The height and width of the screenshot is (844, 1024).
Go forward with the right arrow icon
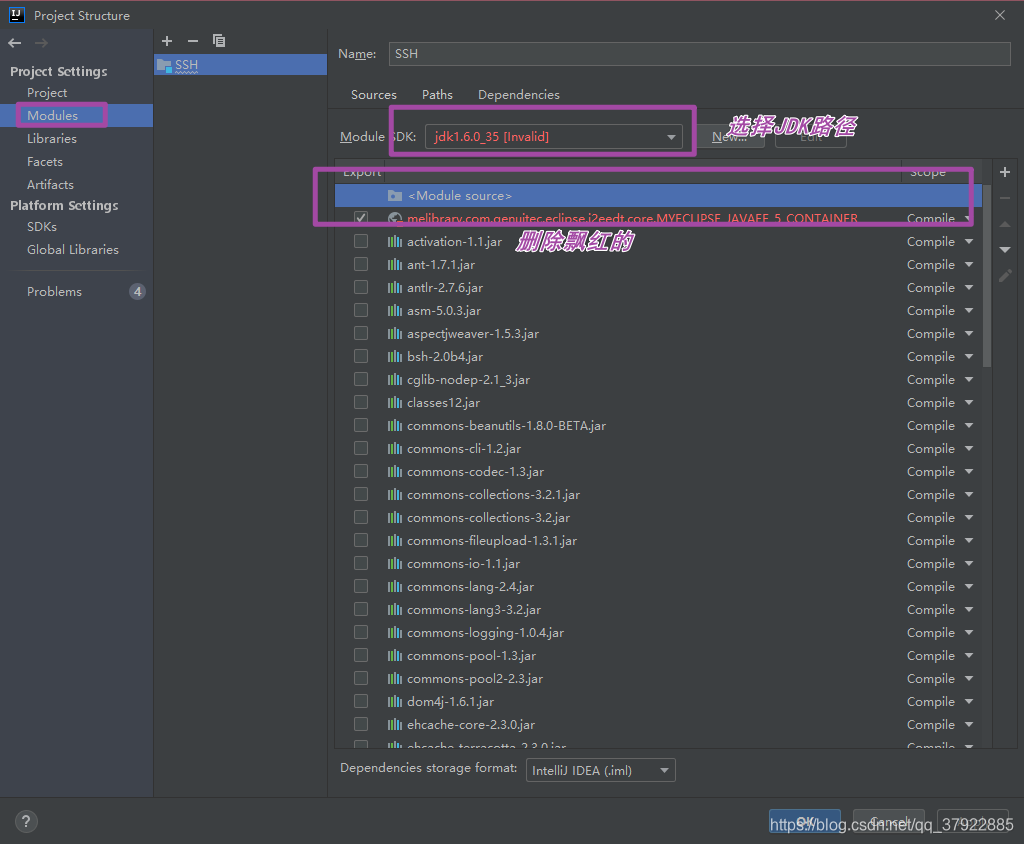pyautogui.click(x=41, y=43)
